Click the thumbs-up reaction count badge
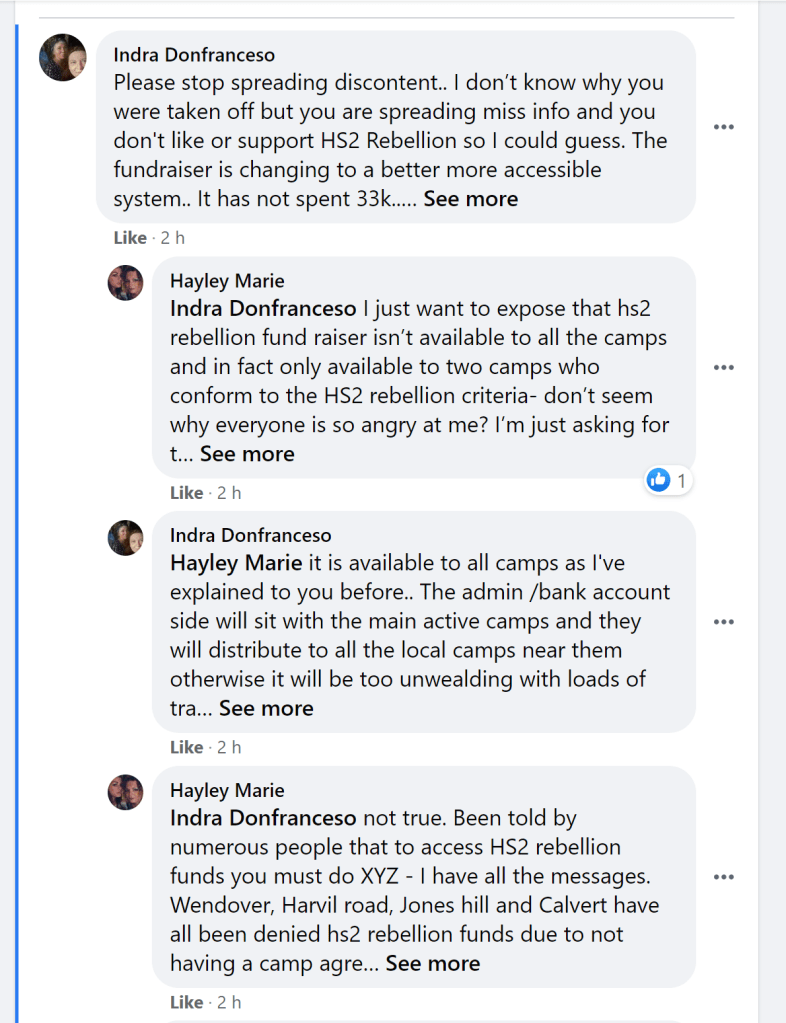This screenshot has height=1023, width=786. pyautogui.click(x=667, y=481)
